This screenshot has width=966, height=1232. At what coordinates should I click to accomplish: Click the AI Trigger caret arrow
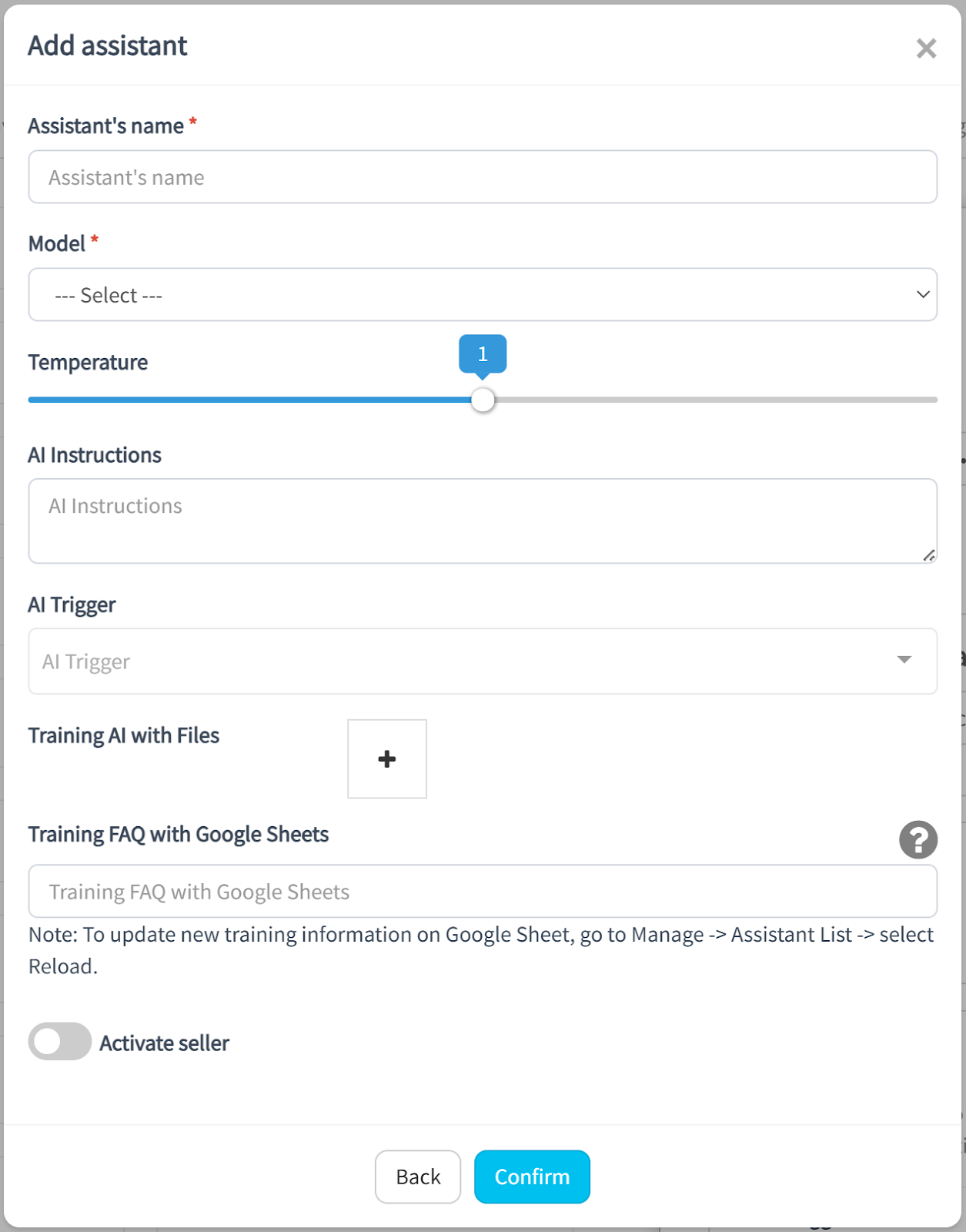click(x=904, y=660)
